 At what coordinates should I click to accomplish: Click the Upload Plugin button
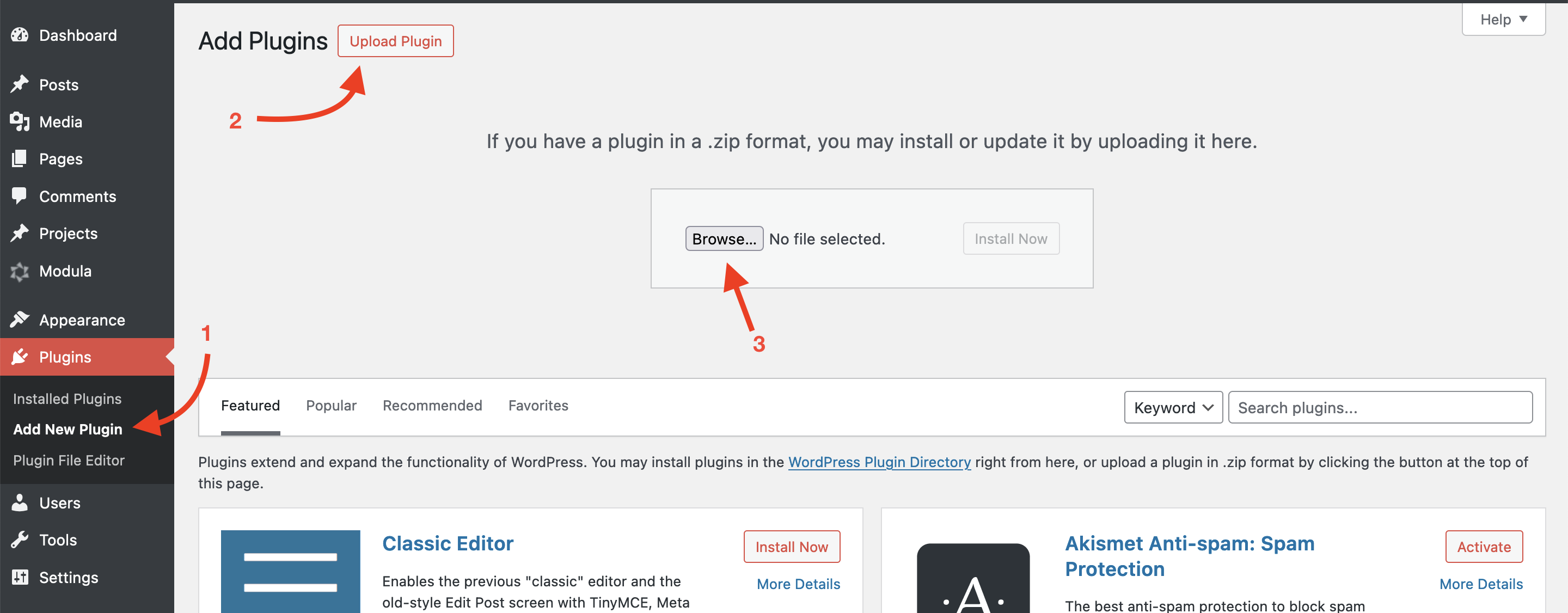(396, 41)
